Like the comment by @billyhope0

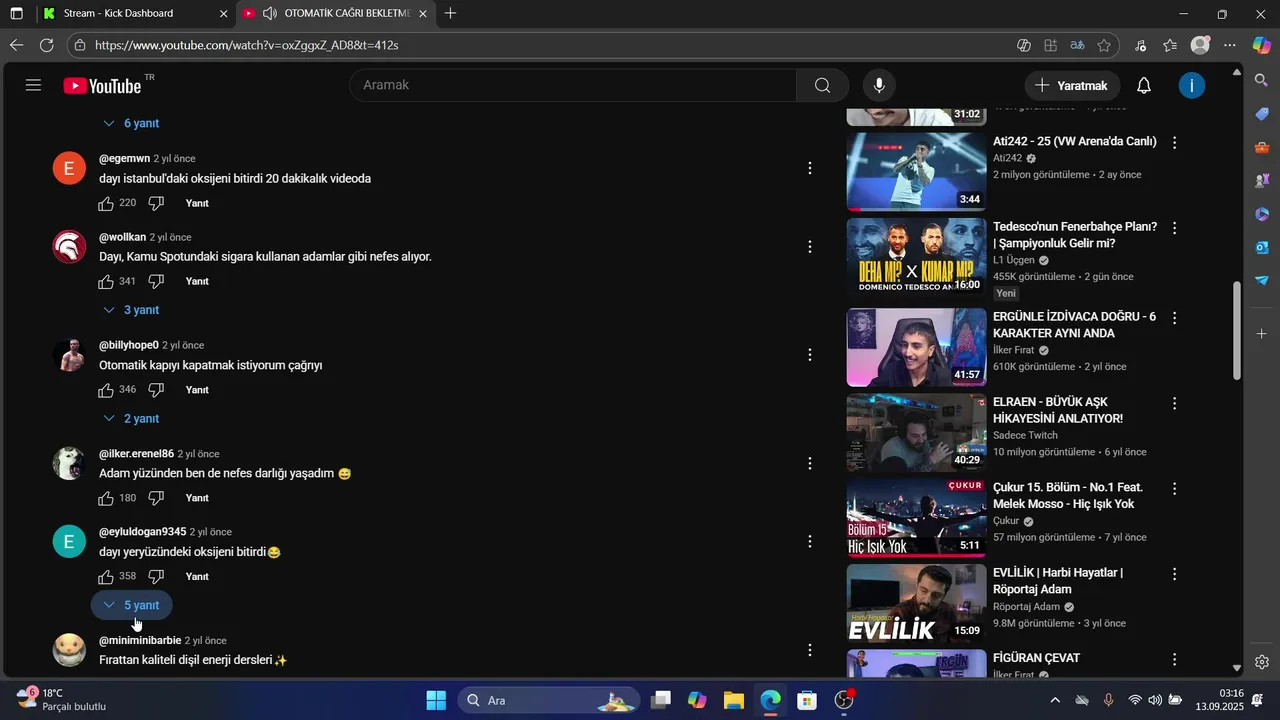(106, 390)
